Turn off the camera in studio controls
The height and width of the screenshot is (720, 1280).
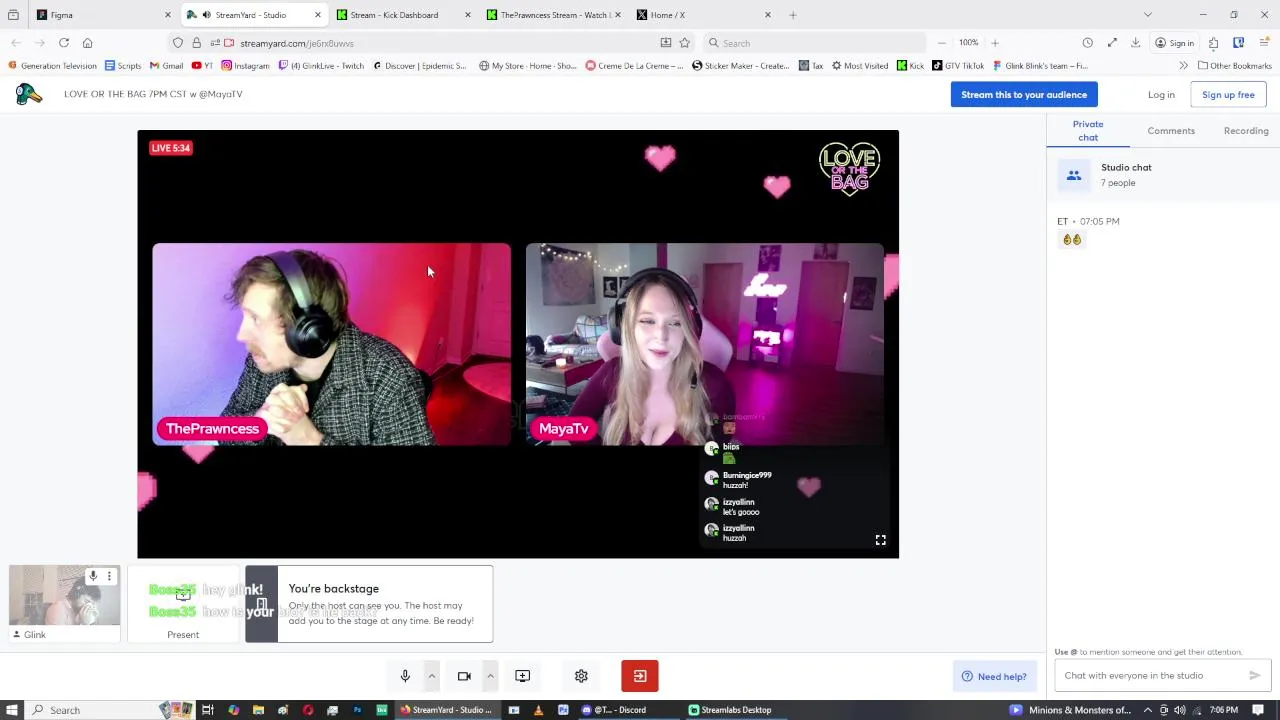pyautogui.click(x=464, y=676)
